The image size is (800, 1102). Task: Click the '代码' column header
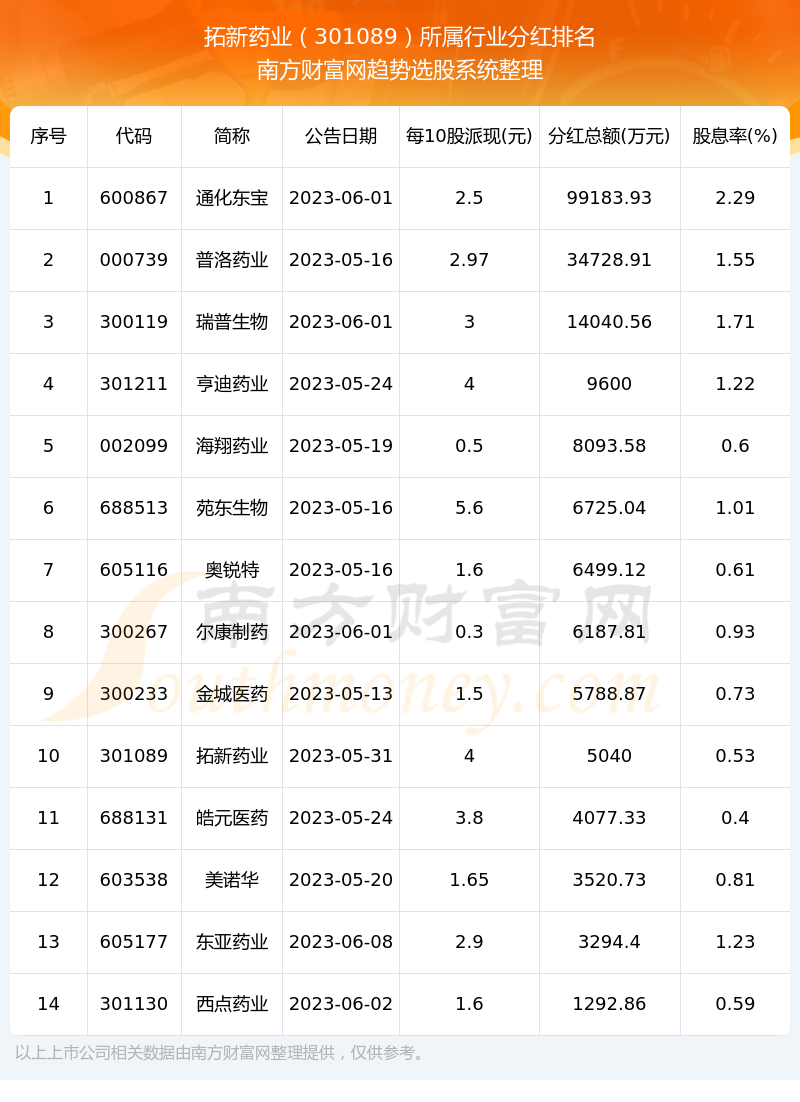134,136
